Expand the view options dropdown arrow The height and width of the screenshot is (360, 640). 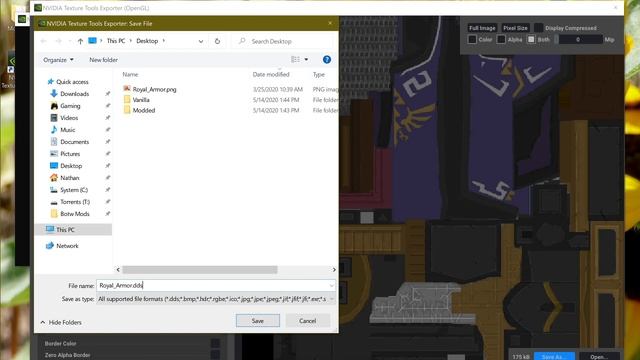[306, 60]
